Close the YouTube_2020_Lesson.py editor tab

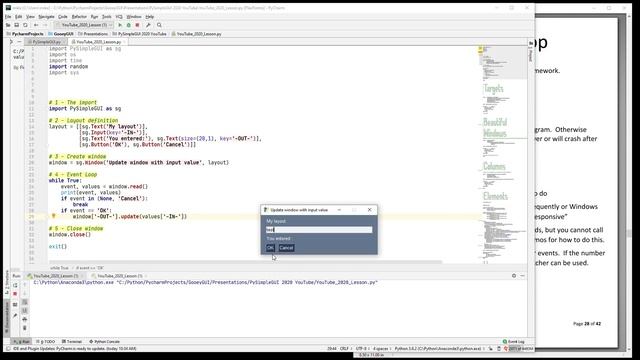[124, 42]
